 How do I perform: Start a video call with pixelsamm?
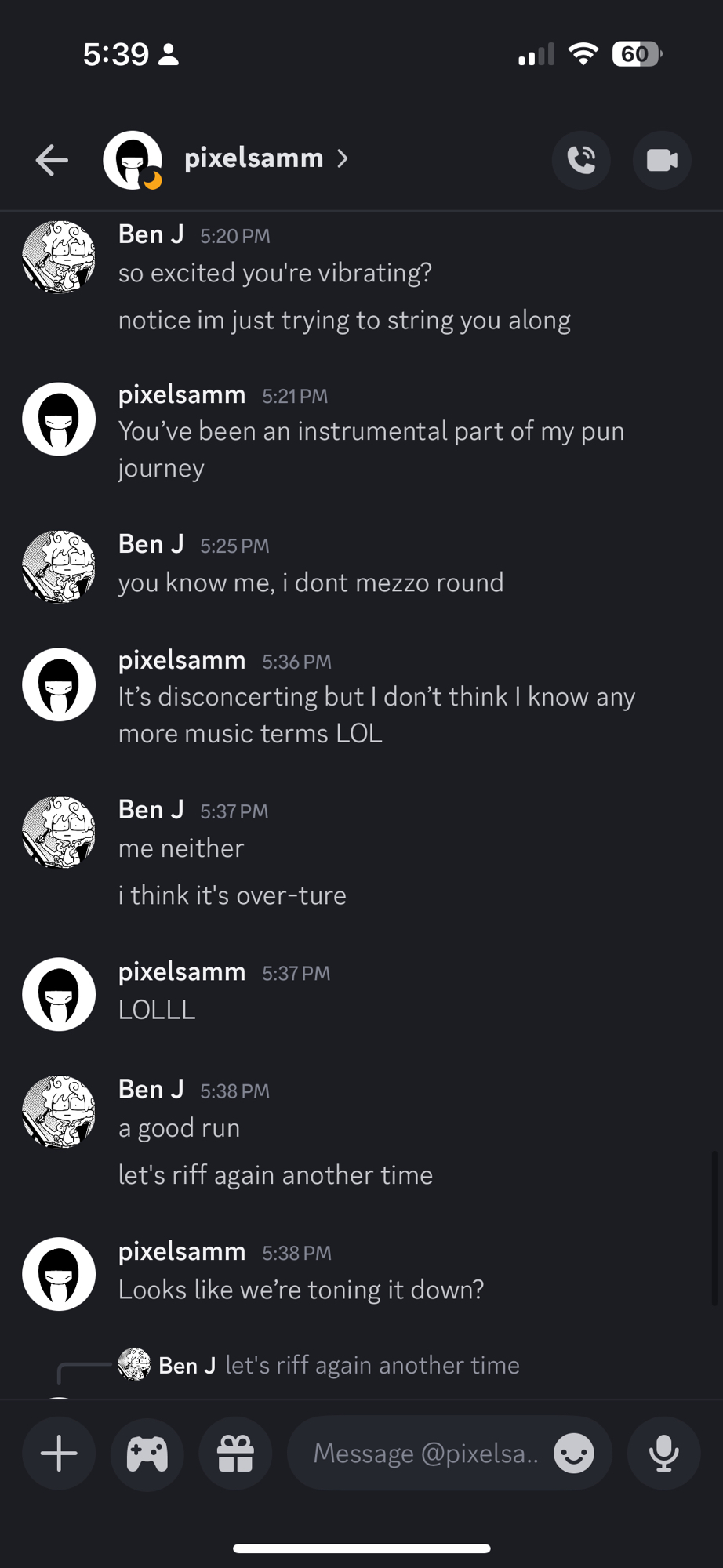point(662,160)
